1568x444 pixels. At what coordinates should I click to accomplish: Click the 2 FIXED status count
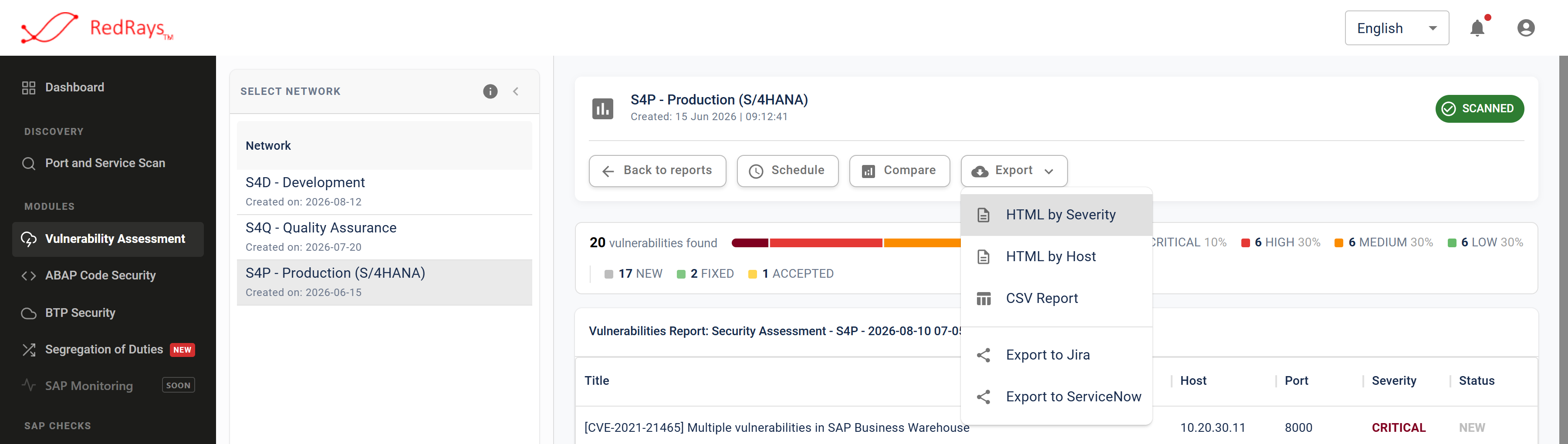pos(706,274)
